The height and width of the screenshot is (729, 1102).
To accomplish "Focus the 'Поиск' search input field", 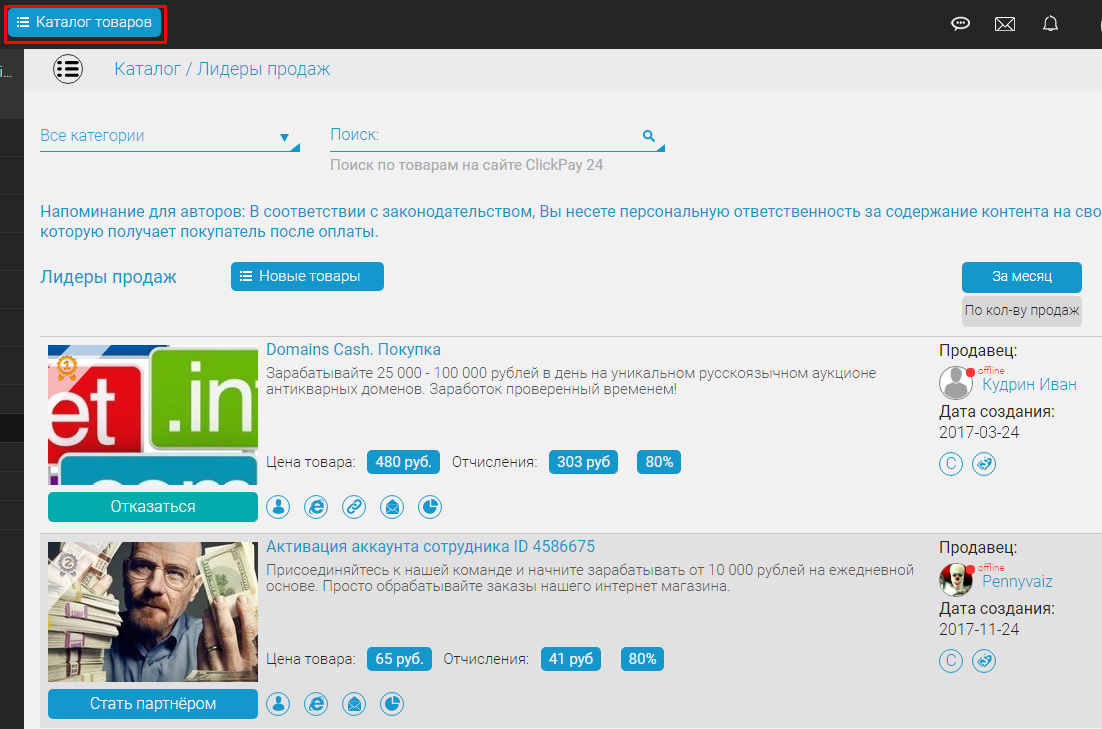I will pos(485,135).
